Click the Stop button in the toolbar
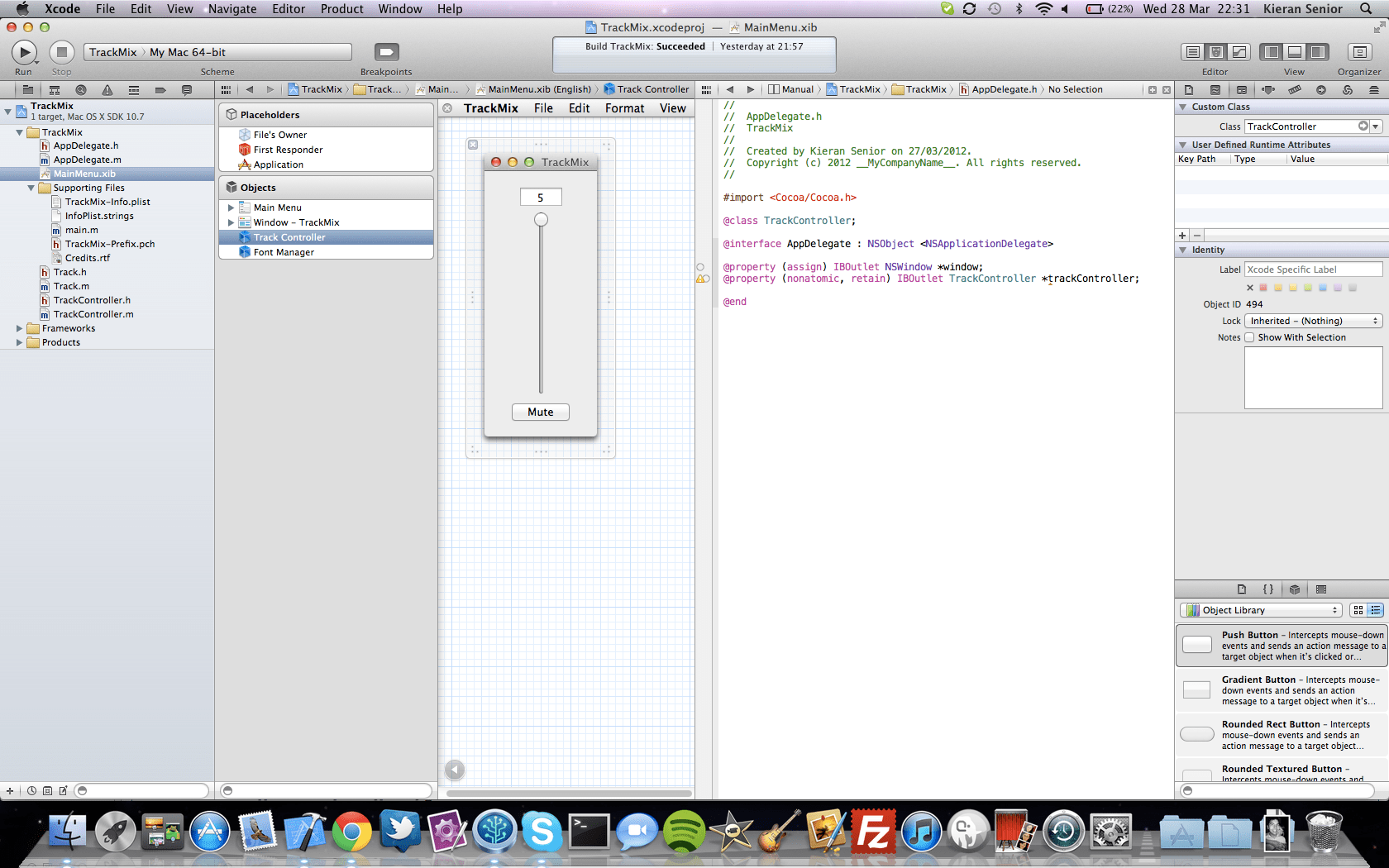Screen dimensions: 1389x868 pyautogui.click(x=61, y=52)
